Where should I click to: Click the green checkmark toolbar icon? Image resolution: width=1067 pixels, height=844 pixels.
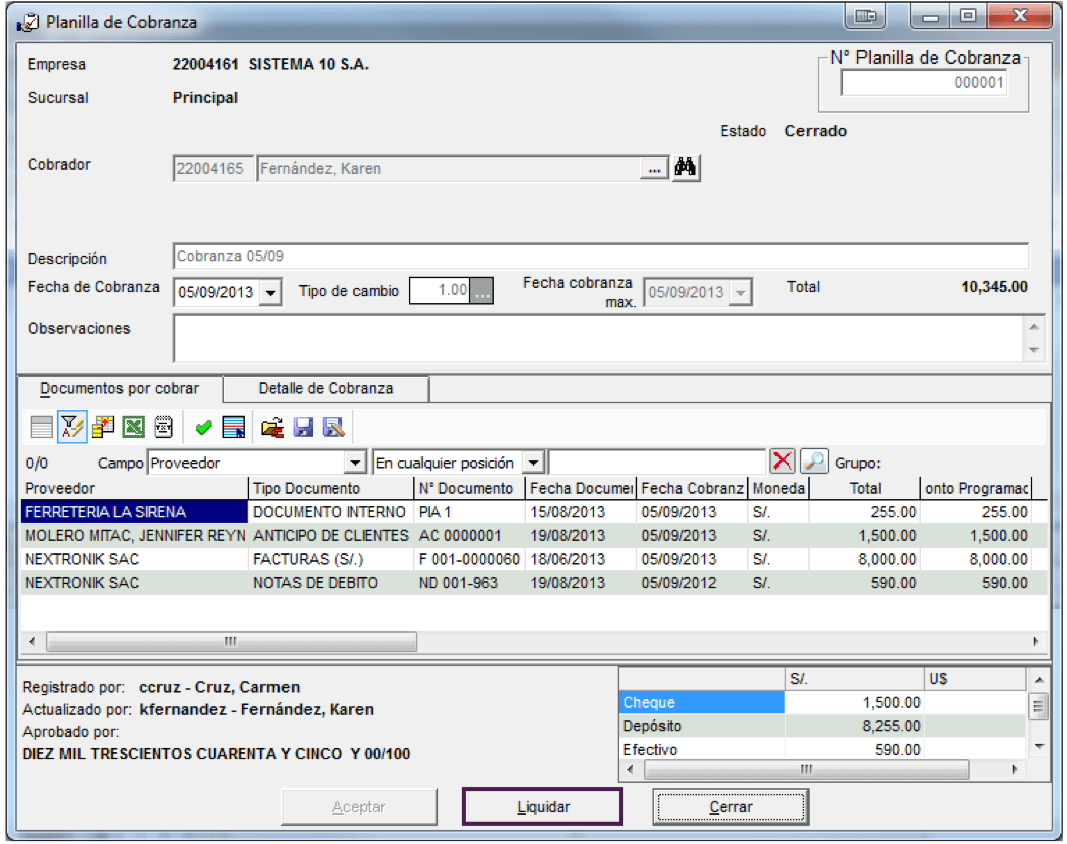click(x=203, y=427)
